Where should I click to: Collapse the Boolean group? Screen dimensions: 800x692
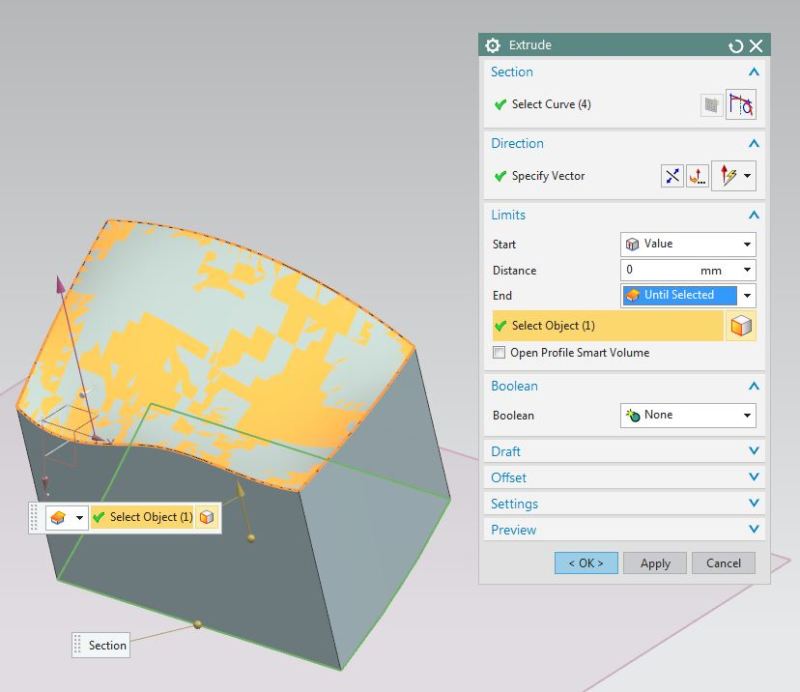(754, 386)
